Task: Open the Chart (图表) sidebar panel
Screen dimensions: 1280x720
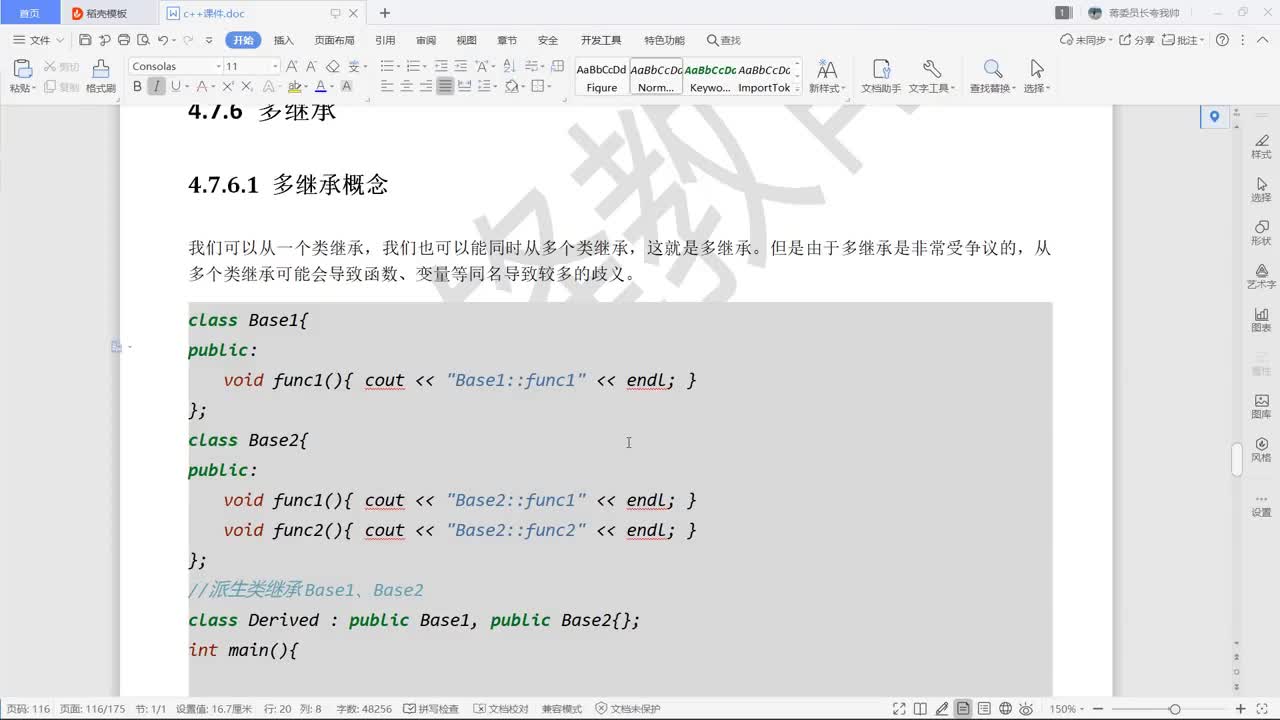Action: coord(1261,319)
